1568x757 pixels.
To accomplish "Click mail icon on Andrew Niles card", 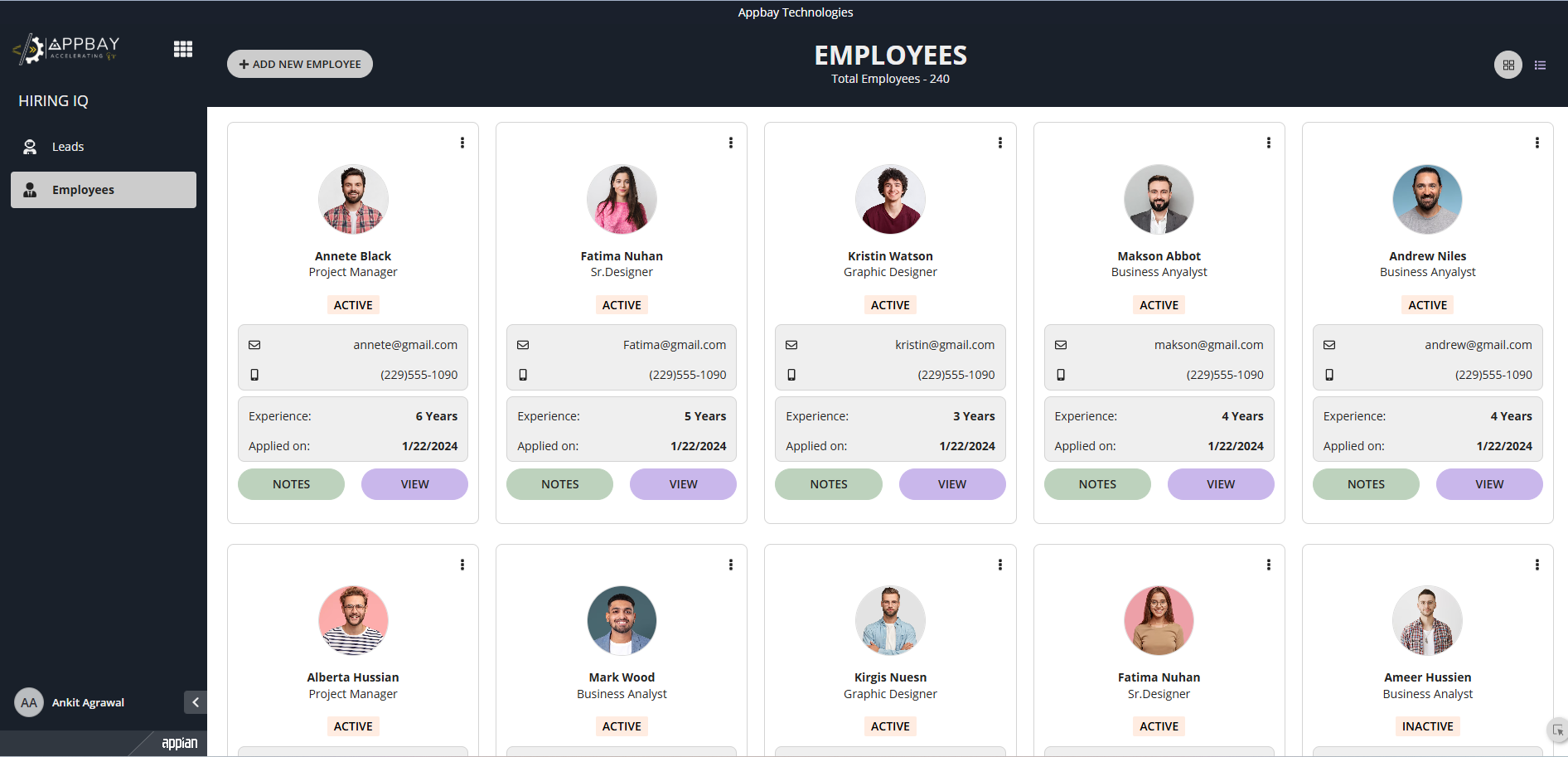I will pos(1329,345).
